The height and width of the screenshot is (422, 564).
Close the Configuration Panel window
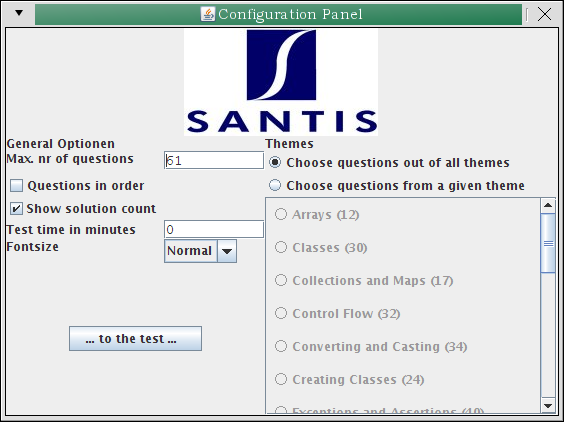tap(545, 14)
